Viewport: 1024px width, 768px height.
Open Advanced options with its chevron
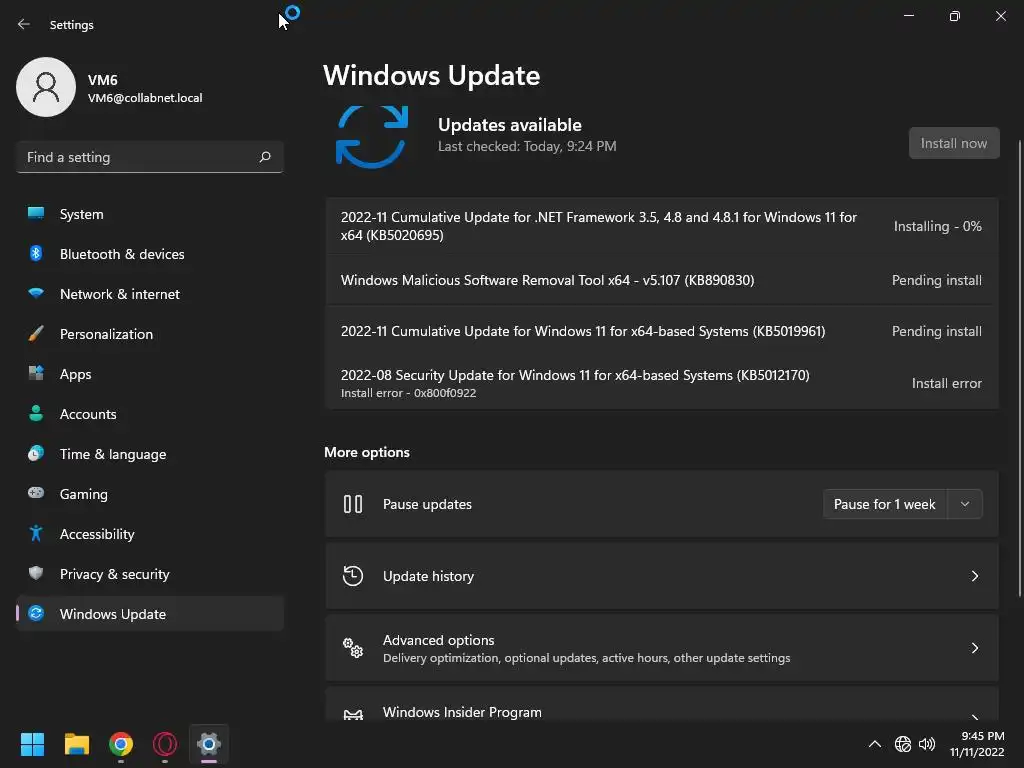click(974, 648)
